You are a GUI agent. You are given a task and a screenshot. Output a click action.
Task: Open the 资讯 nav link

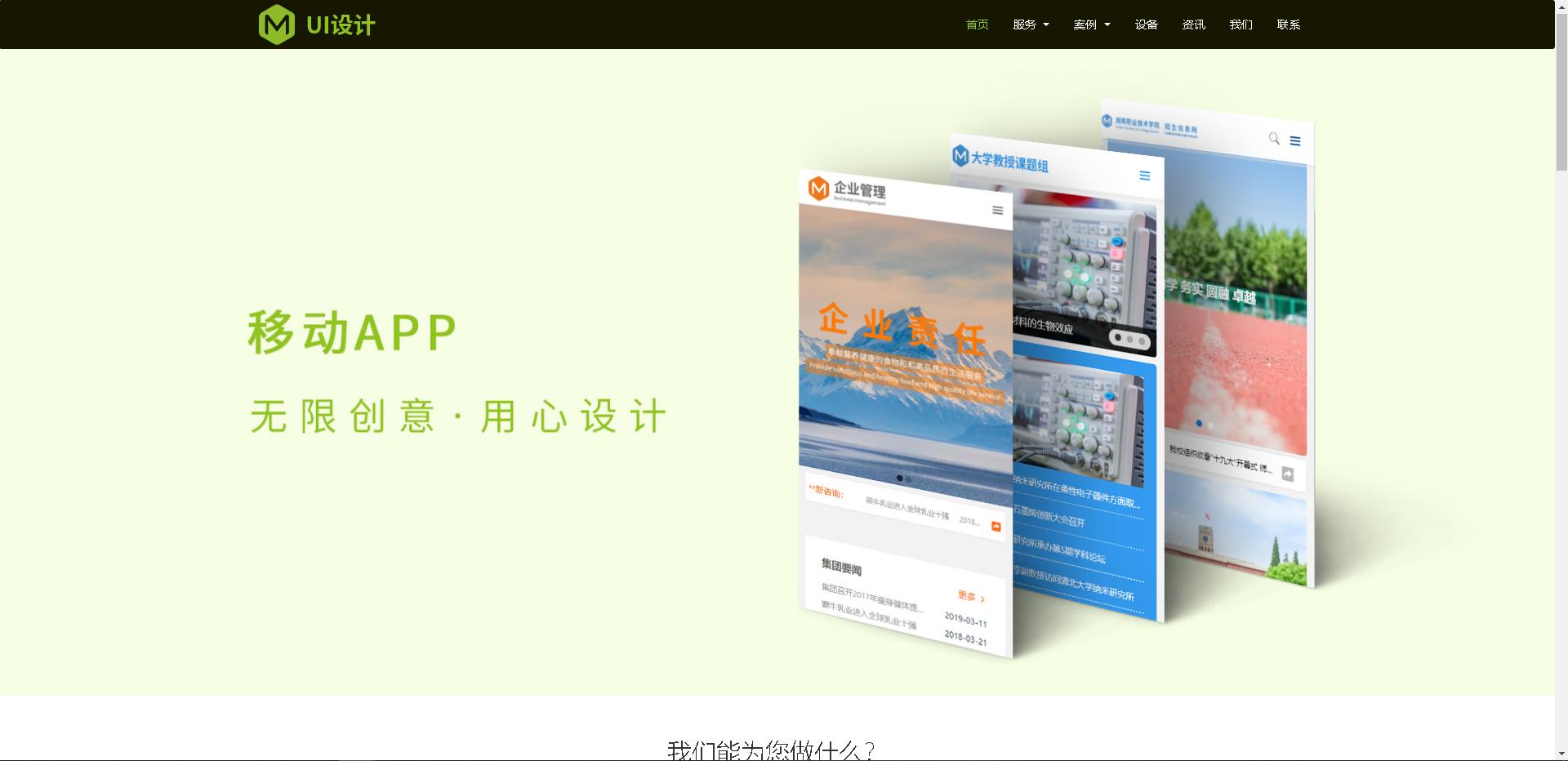click(x=1193, y=24)
